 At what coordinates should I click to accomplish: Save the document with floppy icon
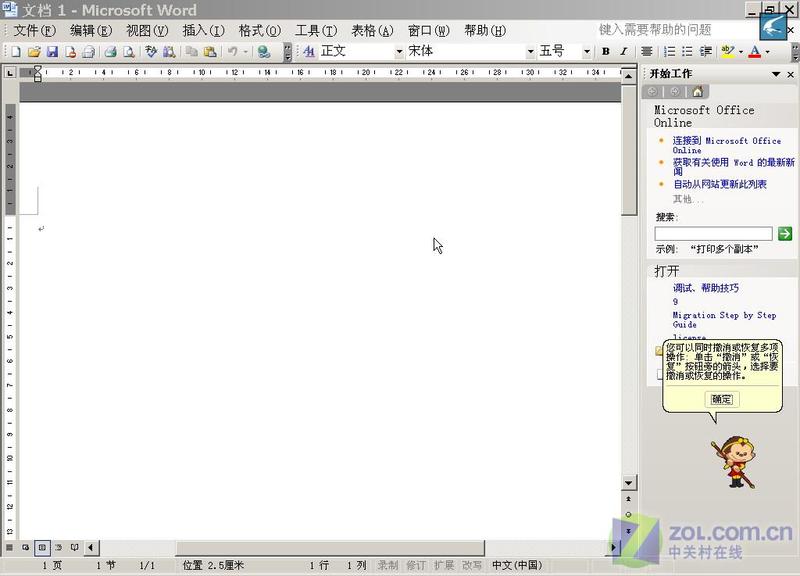52,52
